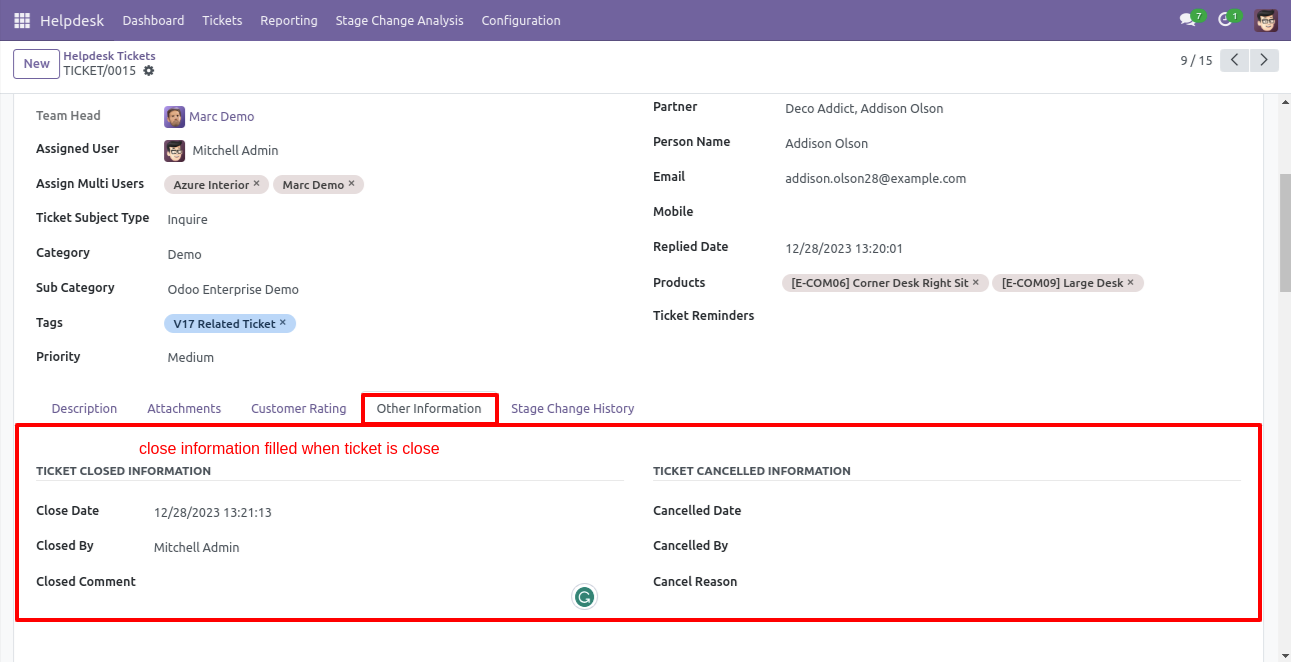Click the V17 Related Ticket tag label

click(224, 324)
